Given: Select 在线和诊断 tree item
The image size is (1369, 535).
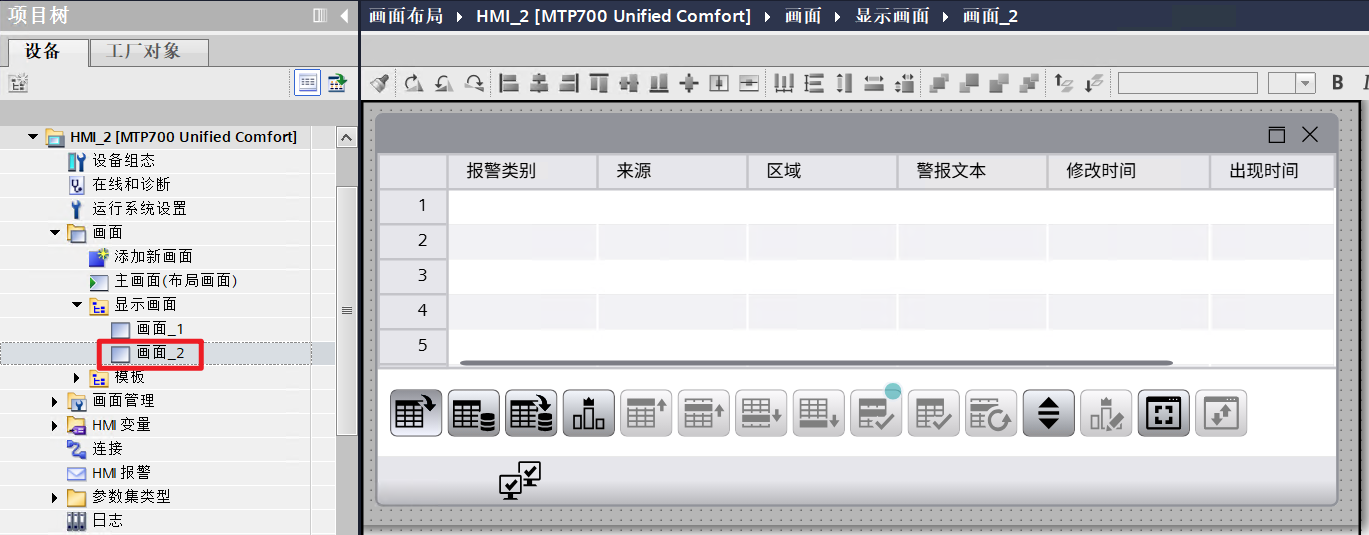Looking at the screenshot, I should pos(131,184).
